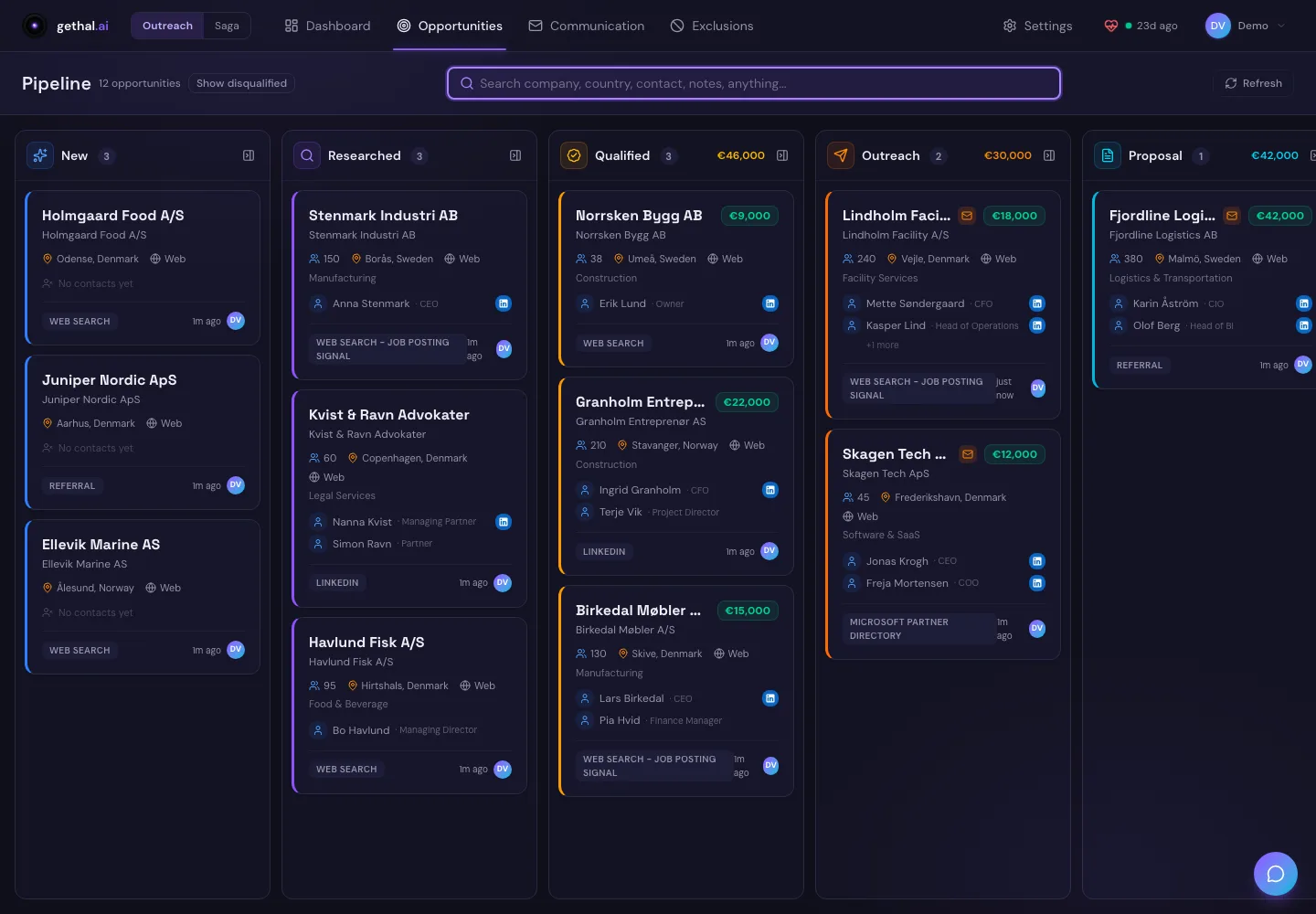
Task: Open the Ellevik Marine AS card title
Action: 101,545
